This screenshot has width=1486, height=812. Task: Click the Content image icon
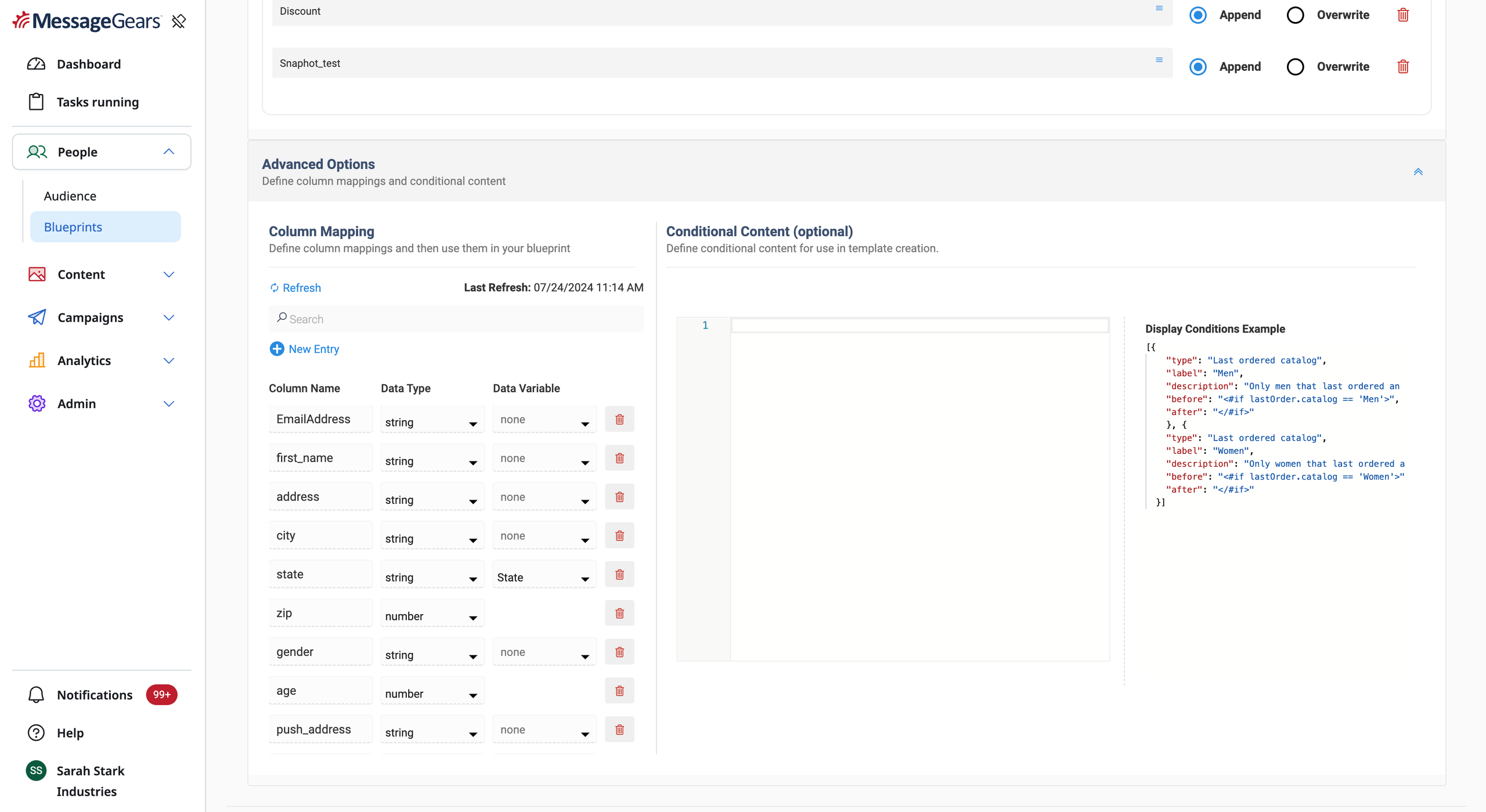point(37,274)
